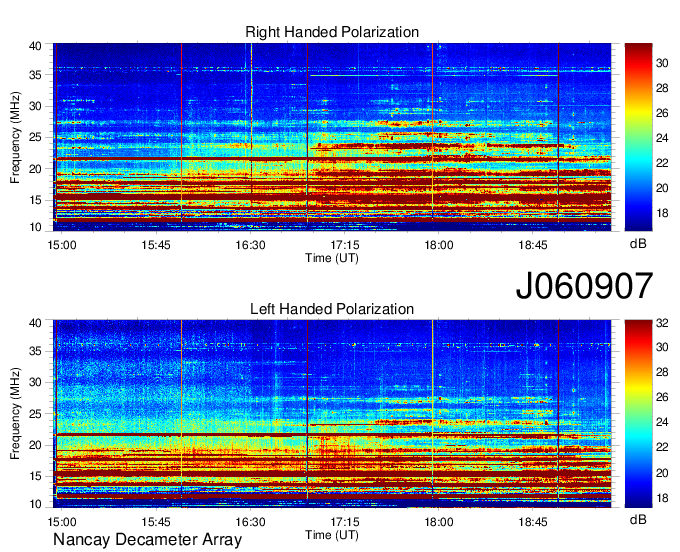Click the J060907 label
Image resolution: width=680 pixels, height=552 pixels.
[584, 286]
